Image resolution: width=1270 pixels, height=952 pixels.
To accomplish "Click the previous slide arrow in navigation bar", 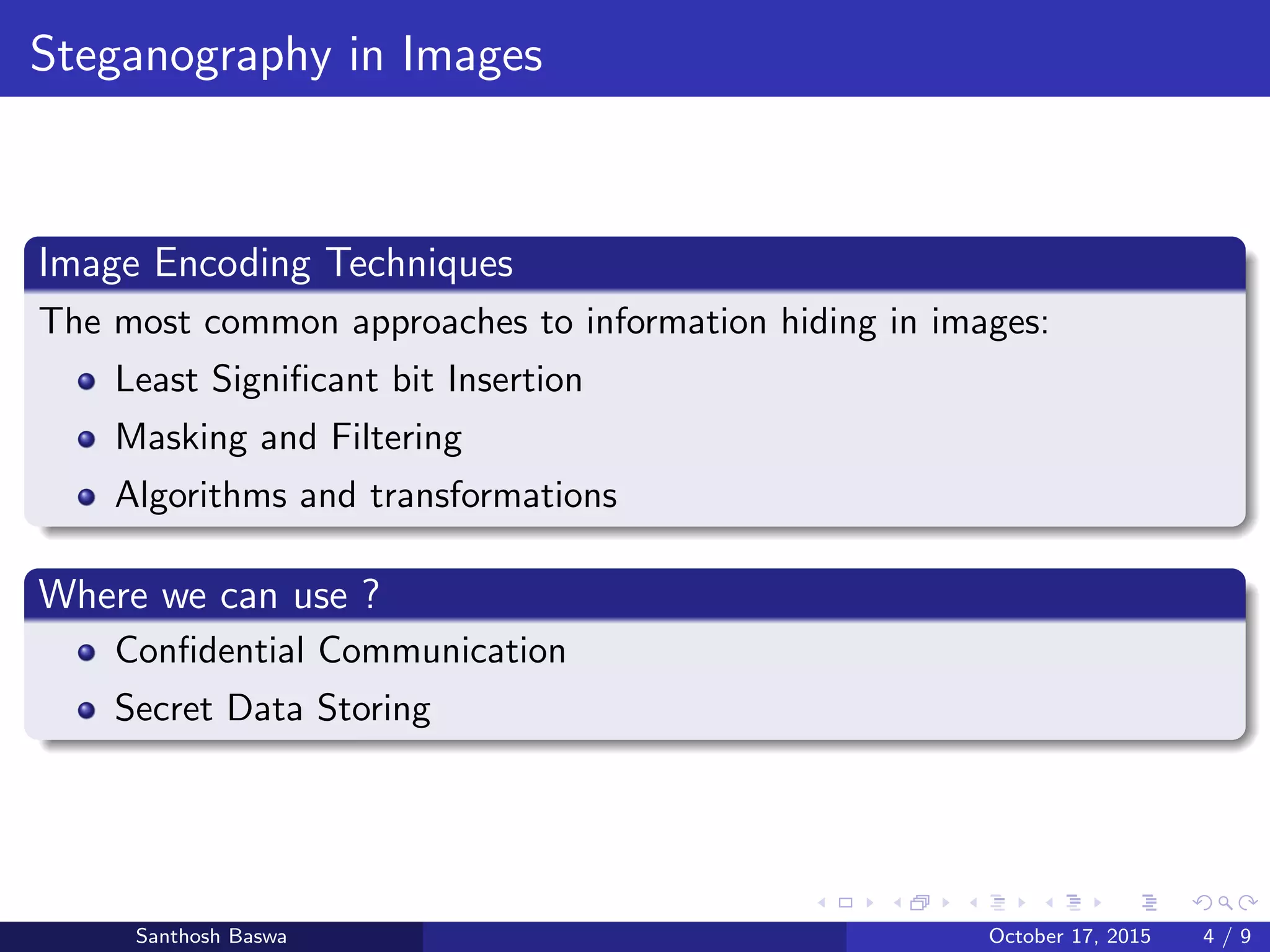I will tap(822, 903).
